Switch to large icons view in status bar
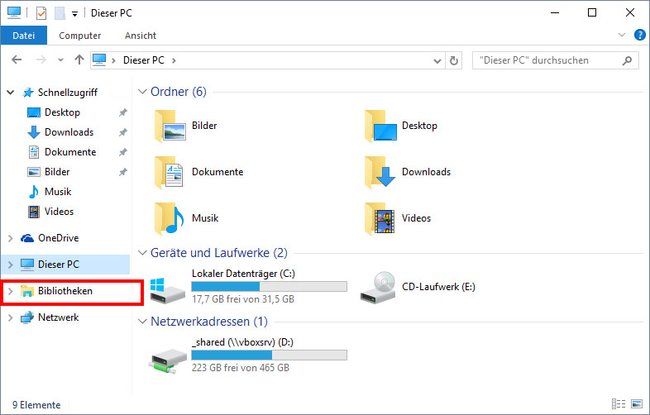650x415 pixels. pos(636,404)
